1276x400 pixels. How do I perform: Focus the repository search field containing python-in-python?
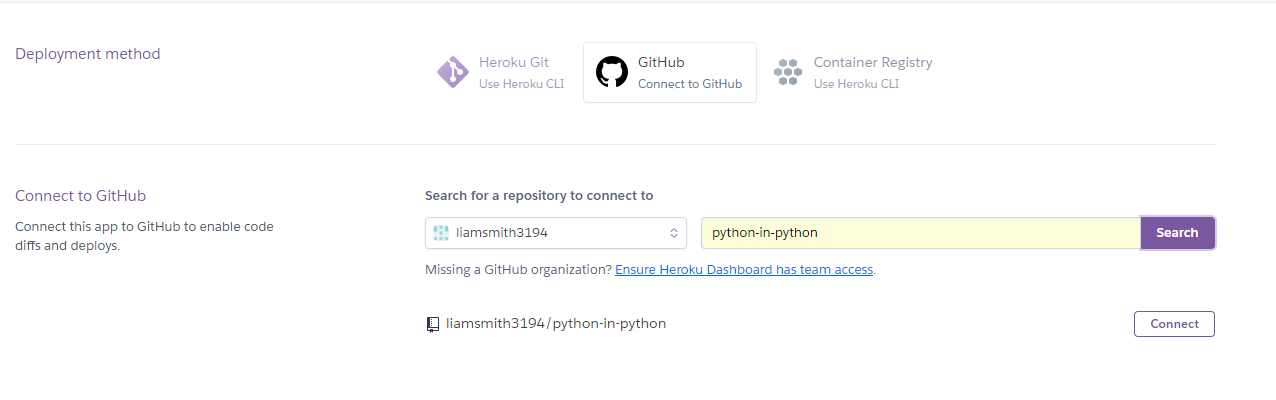[x=920, y=233]
